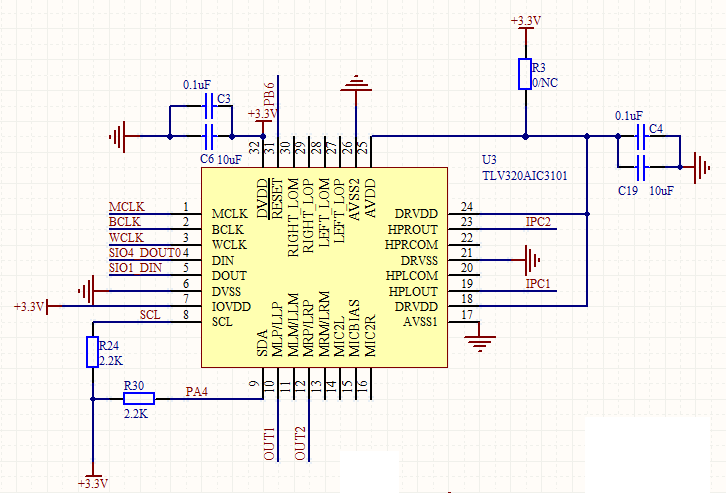Select the R30 resistor symbol
The width and height of the screenshot is (726, 493).
pos(139,399)
